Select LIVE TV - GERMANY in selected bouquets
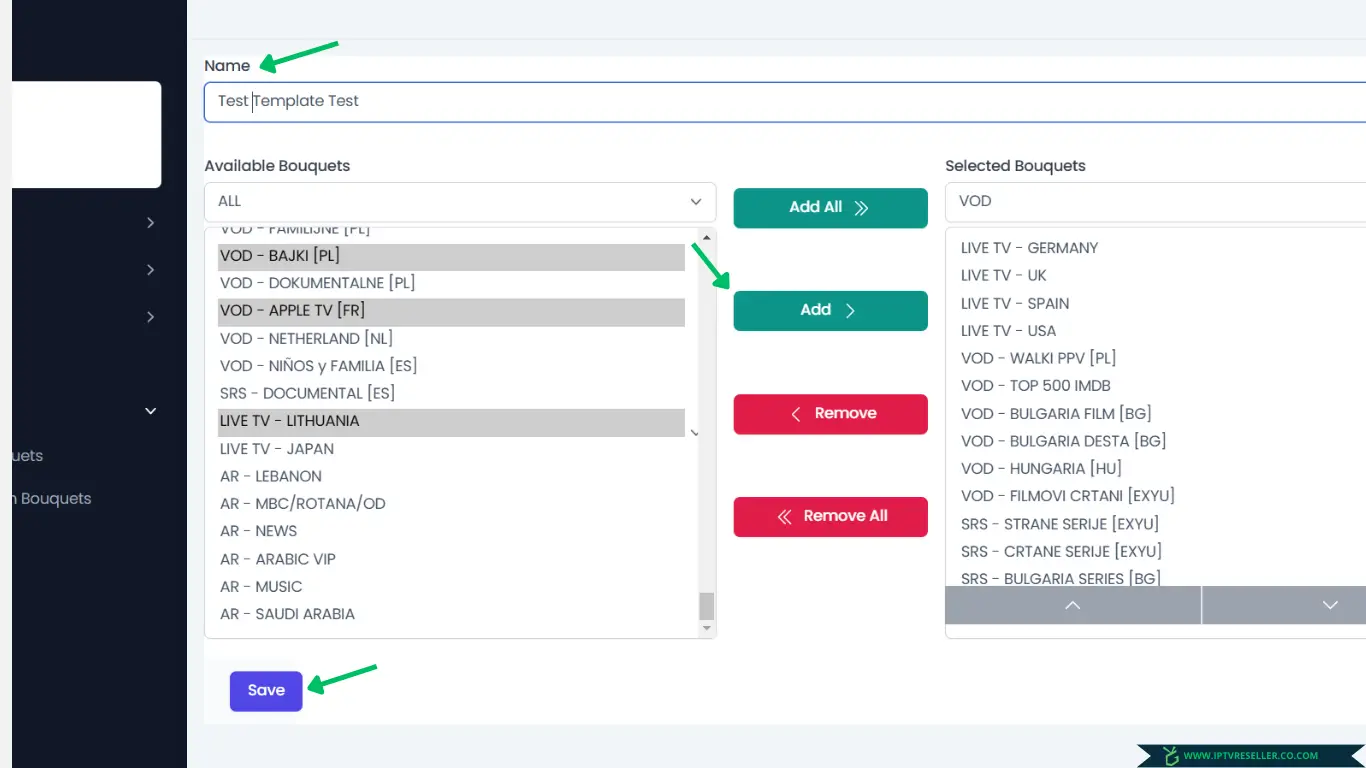The width and height of the screenshot is (1366, 768). 1029,248
